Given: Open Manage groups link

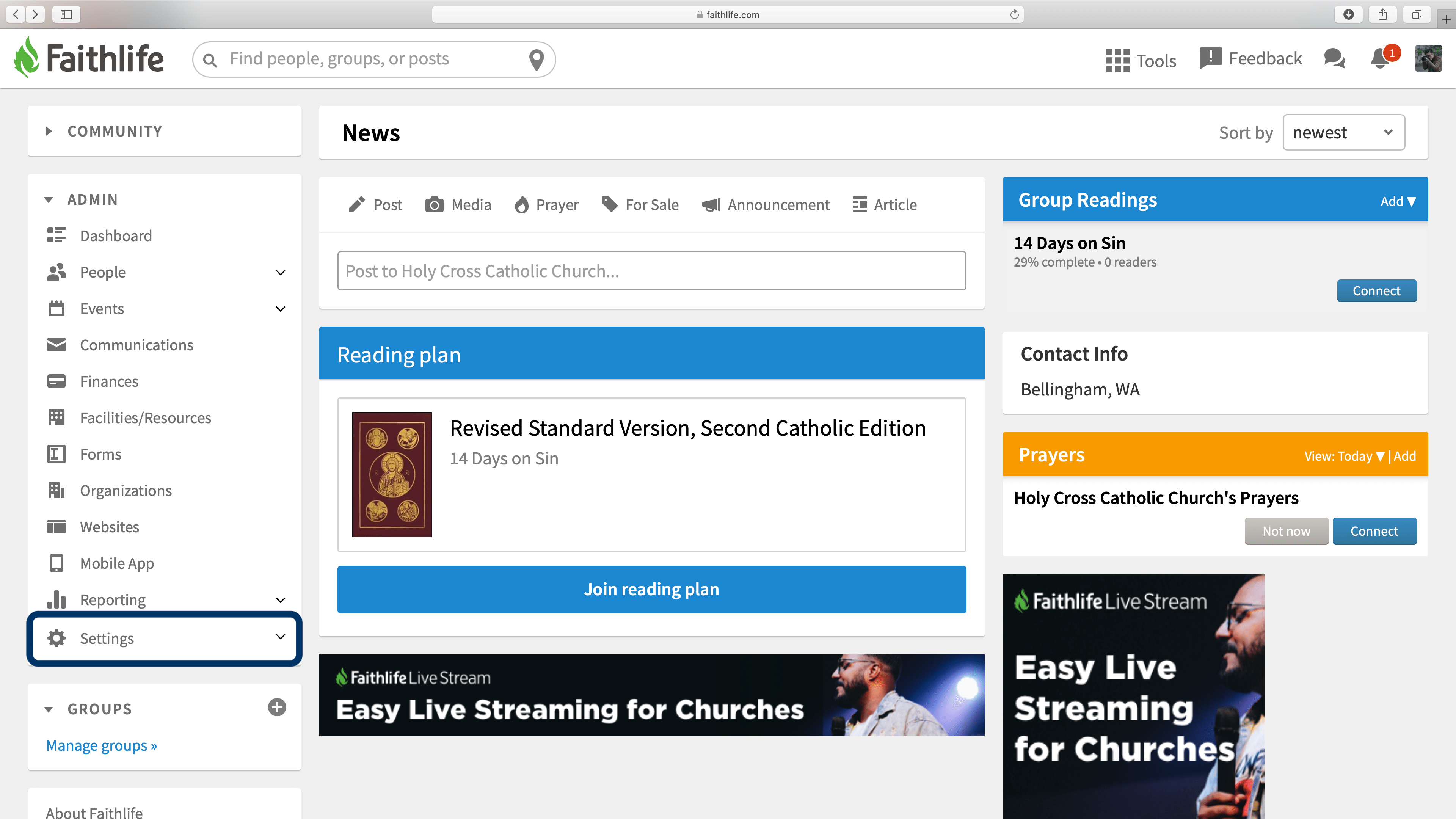Looking at the screenshot, I should (x=101, y=745).
